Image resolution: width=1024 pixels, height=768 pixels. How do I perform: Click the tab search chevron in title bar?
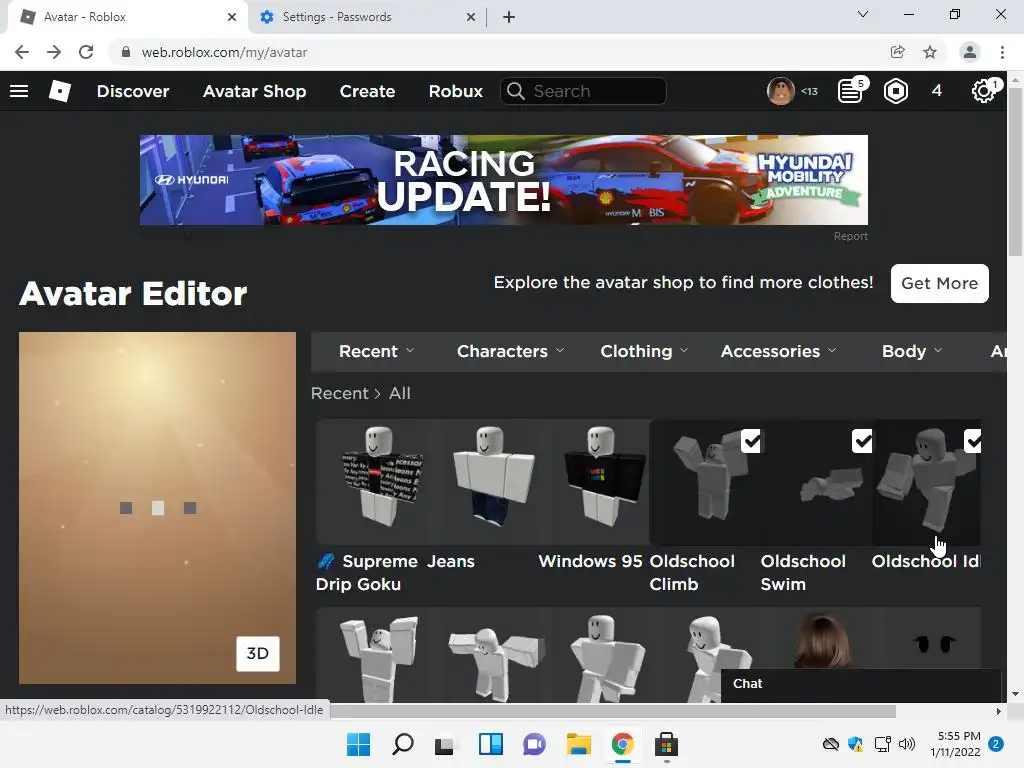coord(863,14)
